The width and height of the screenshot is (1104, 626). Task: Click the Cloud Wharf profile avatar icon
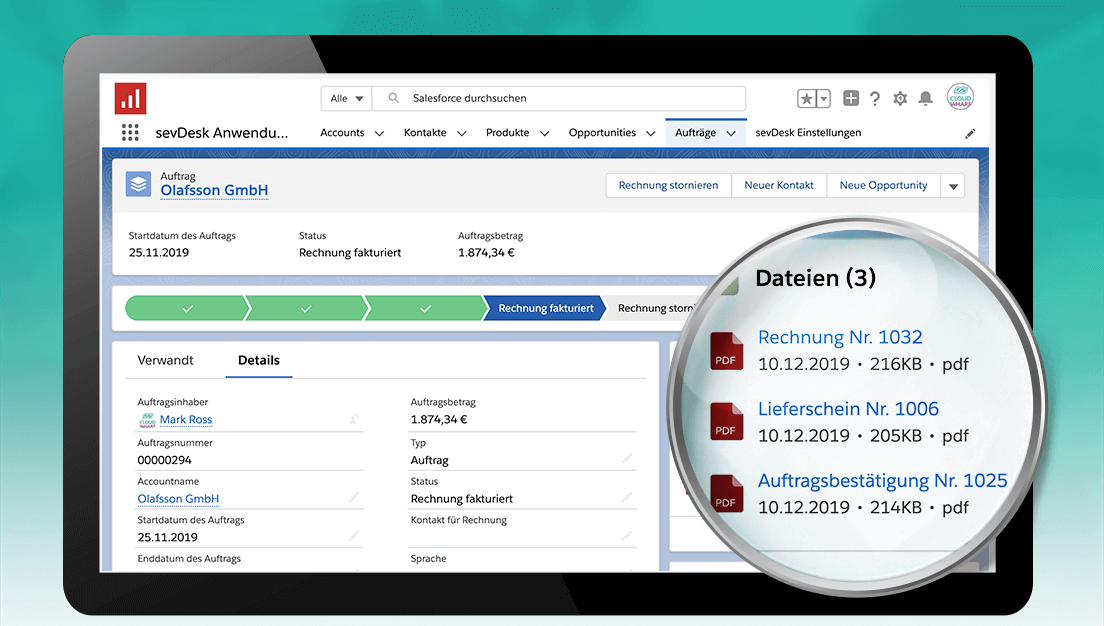click(959, 97)
